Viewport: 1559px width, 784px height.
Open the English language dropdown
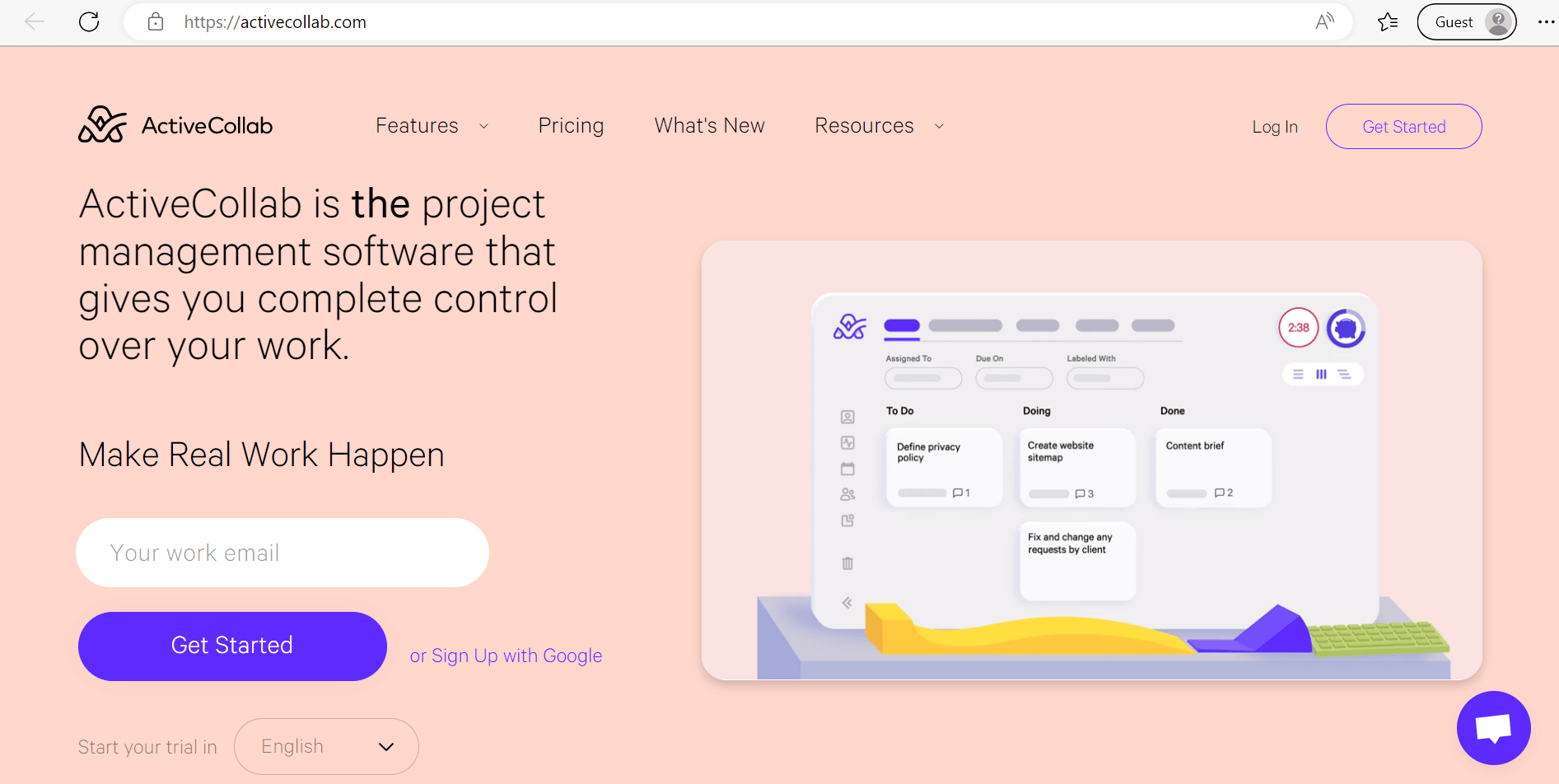[x=326, y=746]
